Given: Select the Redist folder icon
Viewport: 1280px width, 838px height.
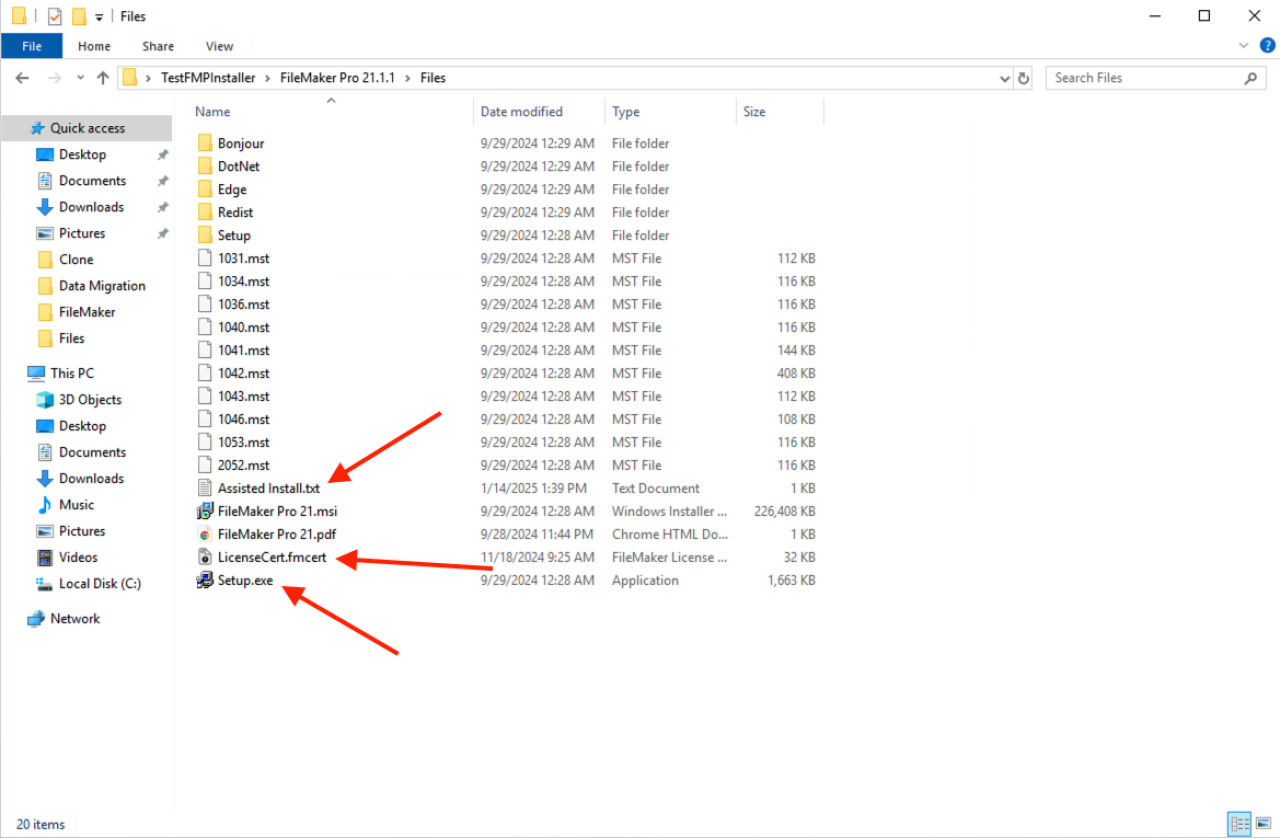Looking at the screenshot, I should [204, 212].
